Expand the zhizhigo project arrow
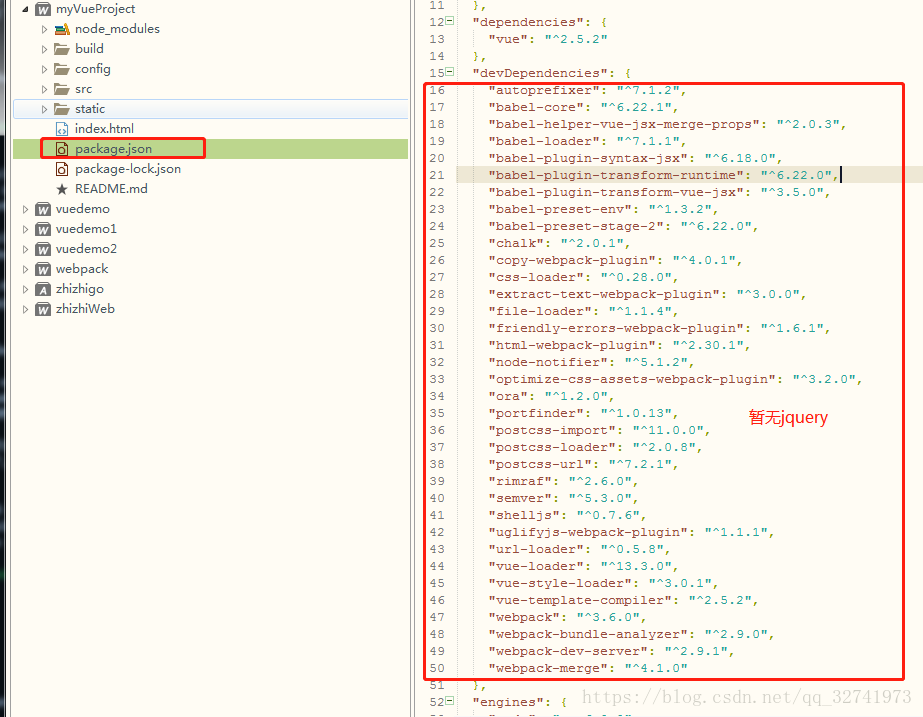This screenshot has height=717, width=923. (25, 290)
